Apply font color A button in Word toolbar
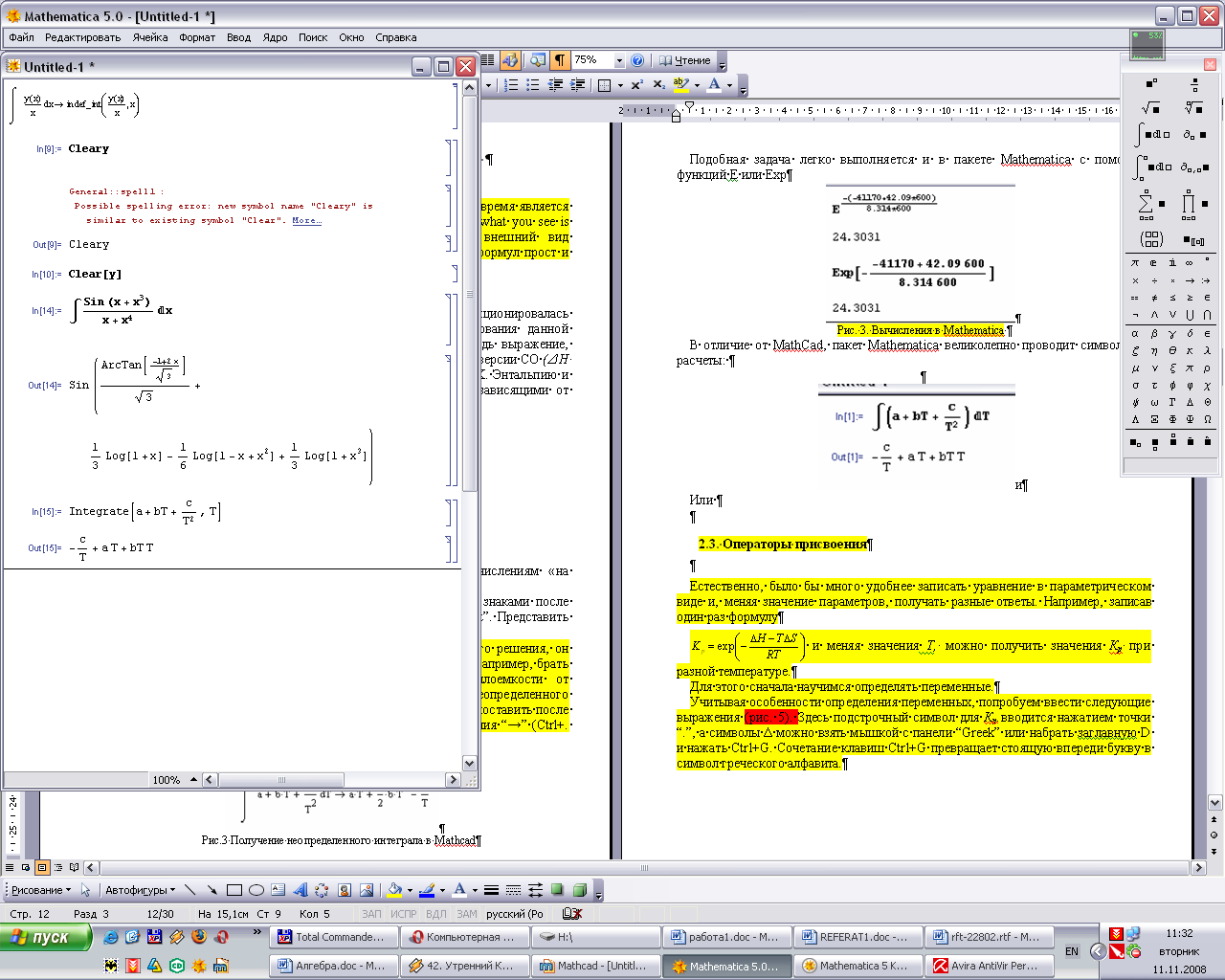 click(714, 85)
